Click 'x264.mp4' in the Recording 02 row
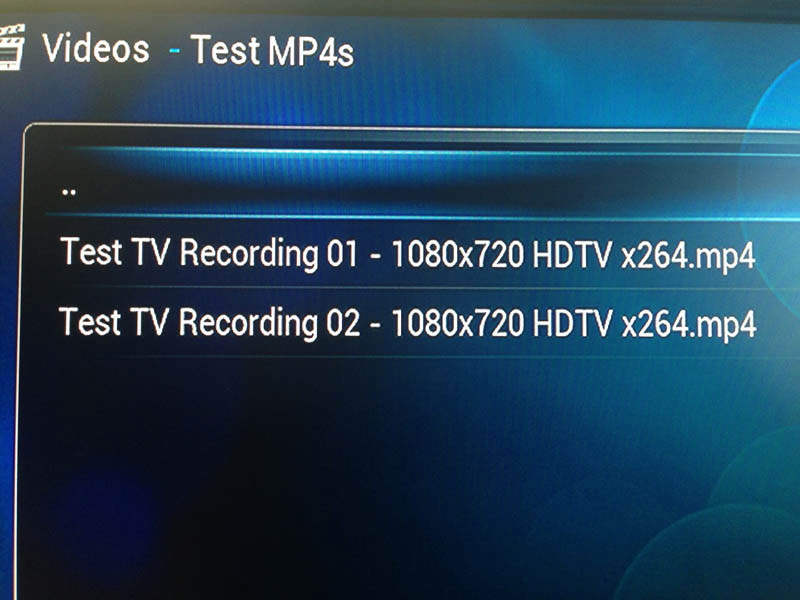Screen dimensions: 800x600 coord(689,325)
